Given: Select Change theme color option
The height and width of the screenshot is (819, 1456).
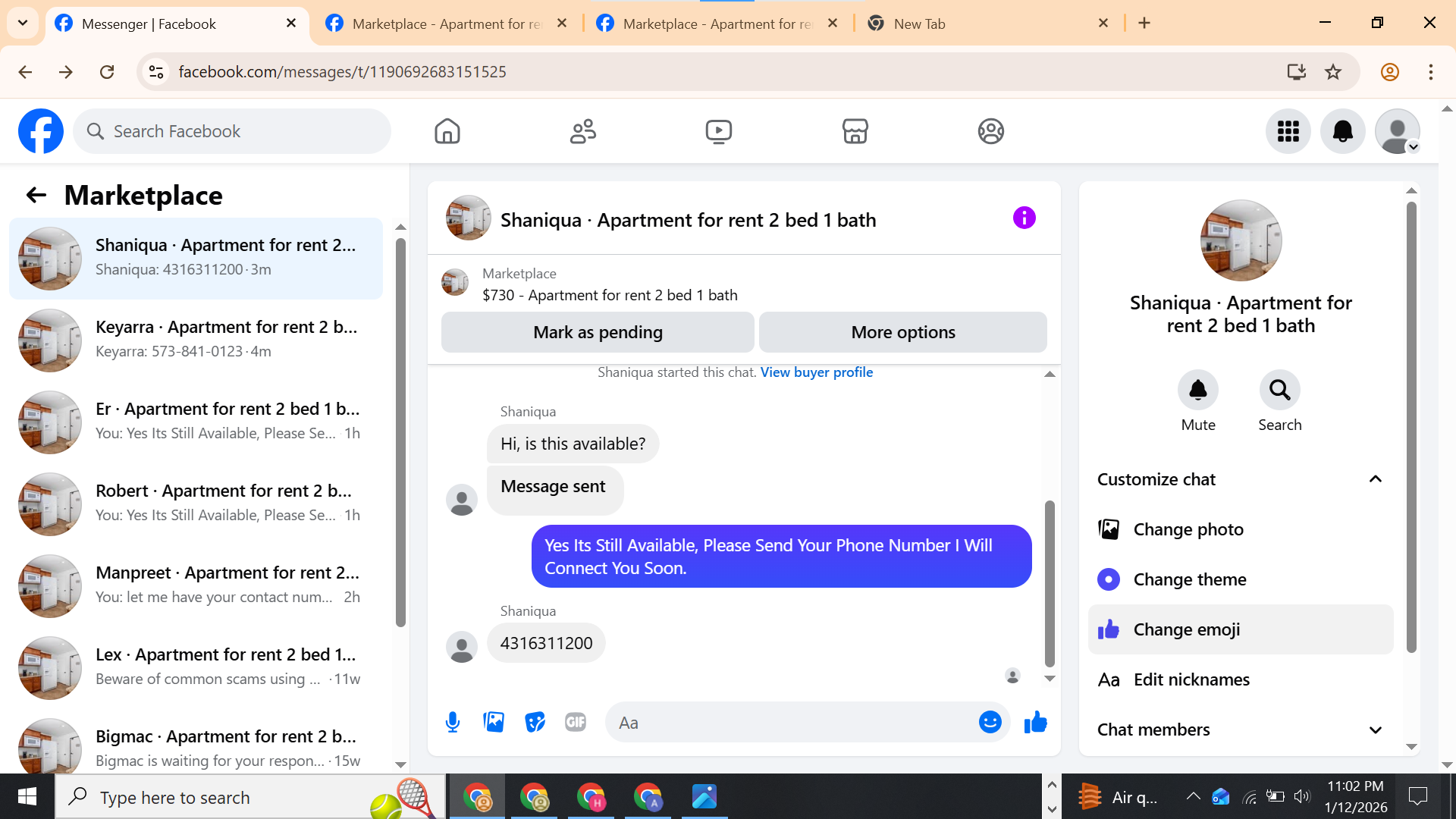Looking at the screenshot, I should pos(1189,579).
